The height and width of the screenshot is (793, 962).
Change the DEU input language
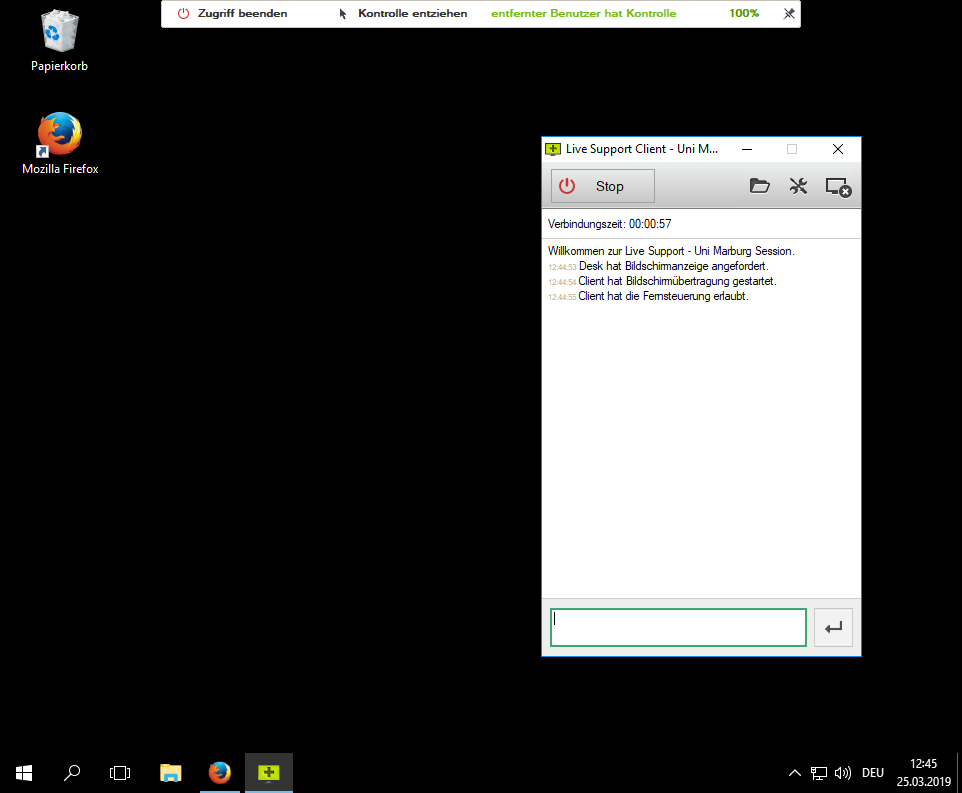tap(872, 773)
